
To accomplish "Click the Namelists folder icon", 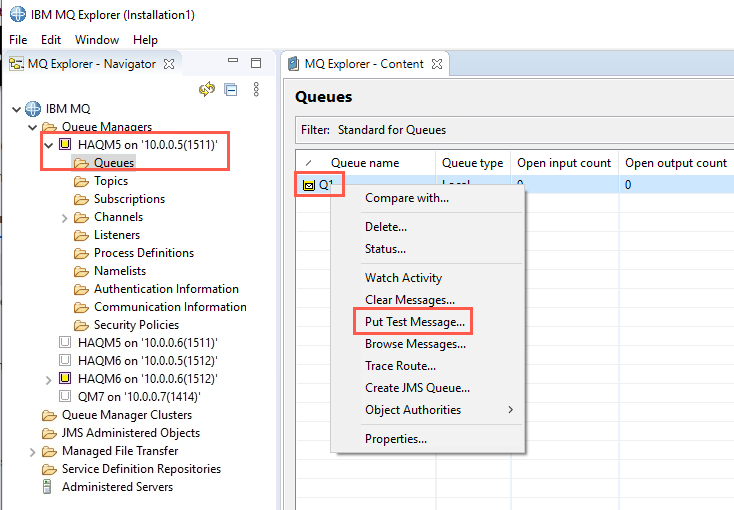I will [x=81, y=271].
